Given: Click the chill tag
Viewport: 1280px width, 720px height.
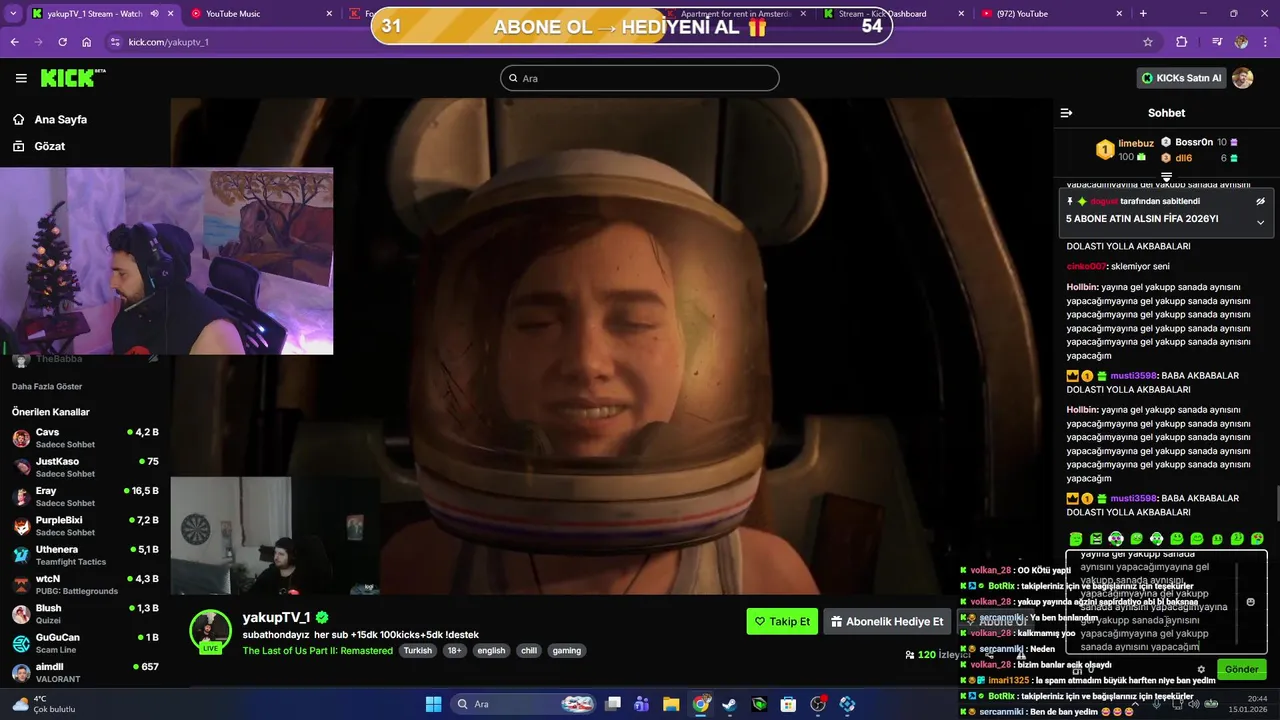Looking at the screenshot, I should [529, 650].
